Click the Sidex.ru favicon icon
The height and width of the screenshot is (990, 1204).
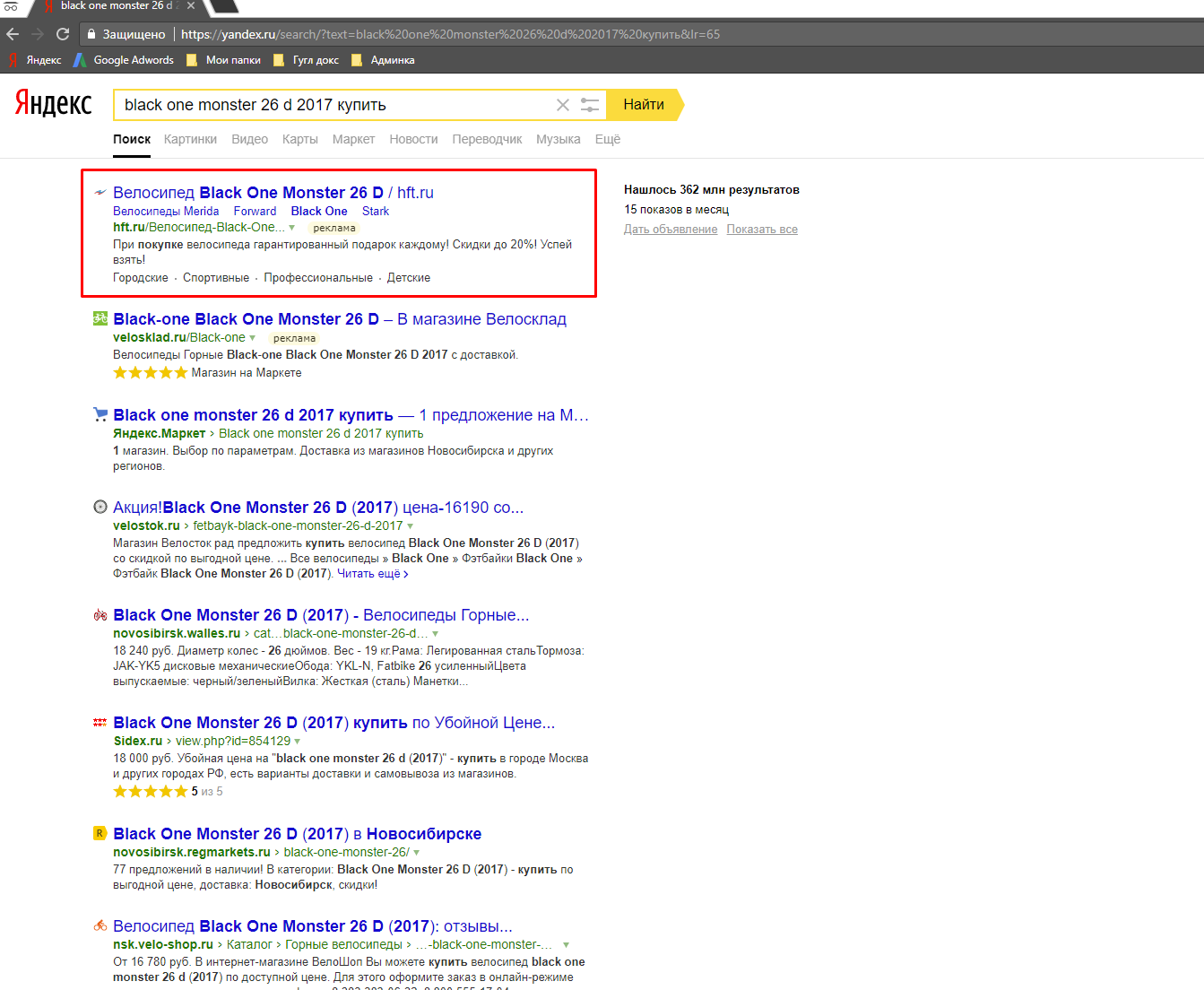pos(100,722)
